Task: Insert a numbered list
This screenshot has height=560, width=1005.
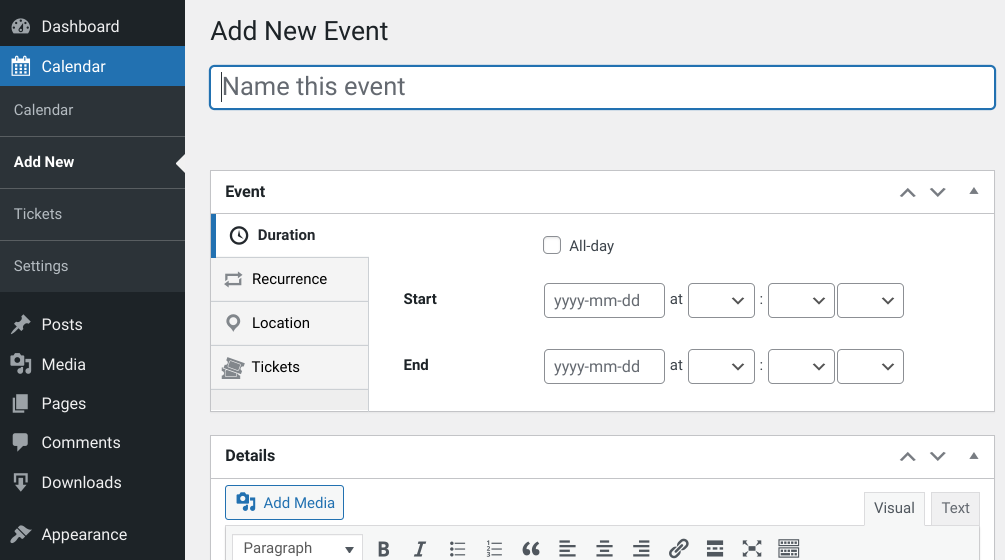Action: pos(494,548)
